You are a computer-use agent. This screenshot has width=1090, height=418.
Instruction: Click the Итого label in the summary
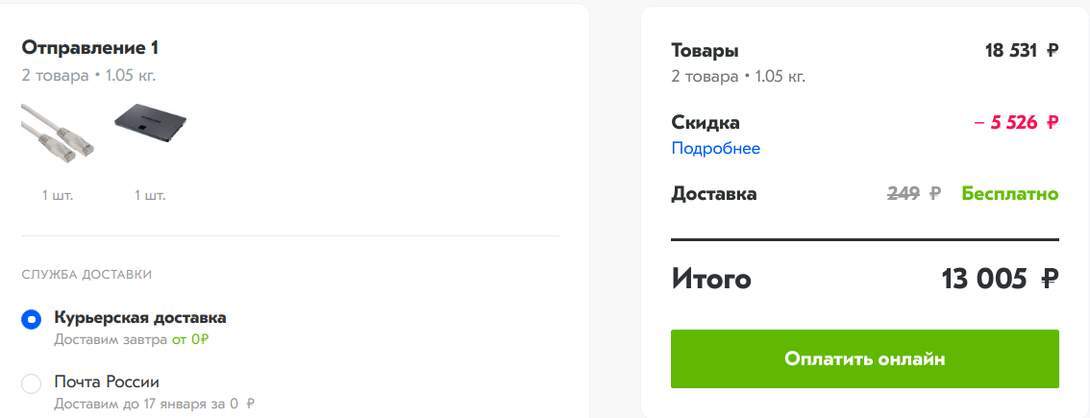[x=711, y=279]
